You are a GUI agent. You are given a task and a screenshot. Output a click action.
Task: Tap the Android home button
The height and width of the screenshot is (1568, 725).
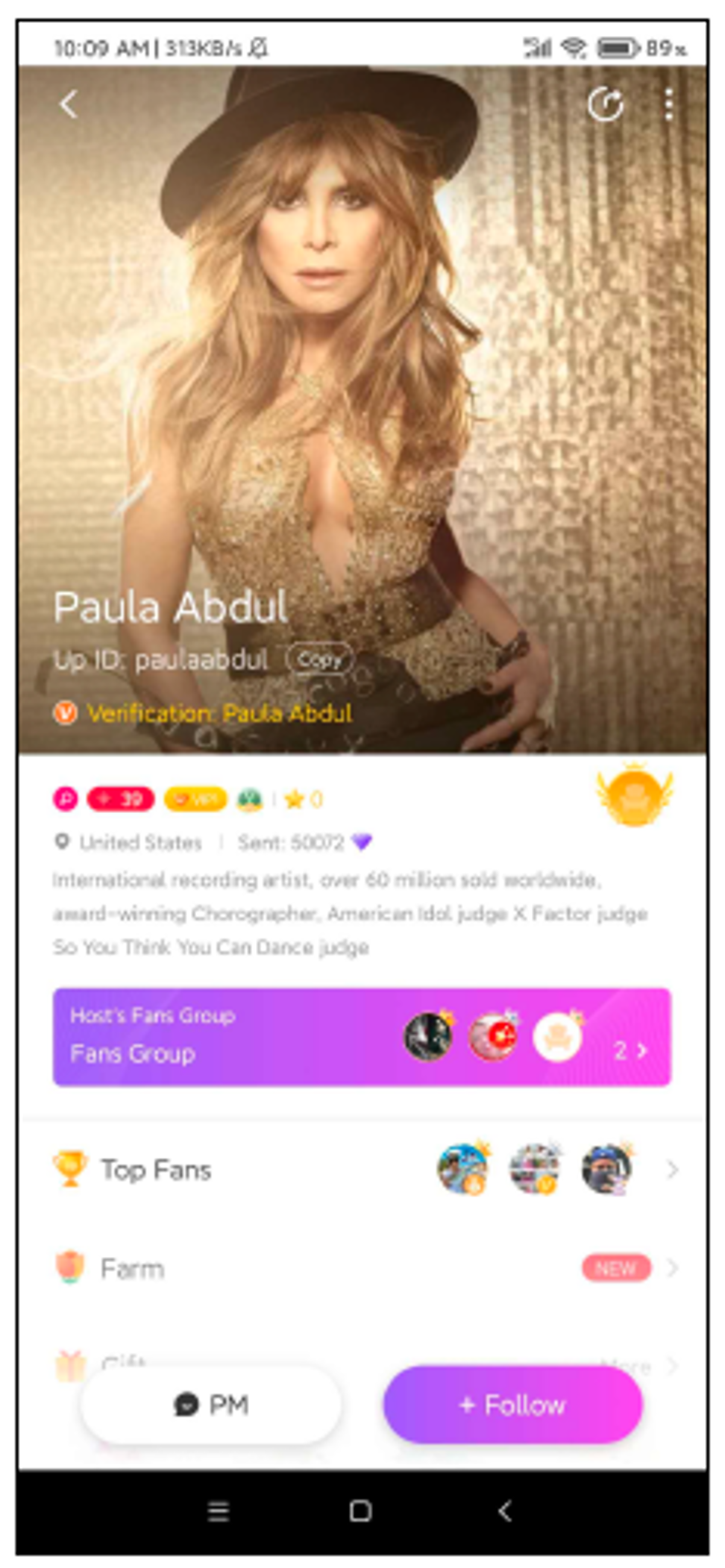click(x=361, y=1511)
